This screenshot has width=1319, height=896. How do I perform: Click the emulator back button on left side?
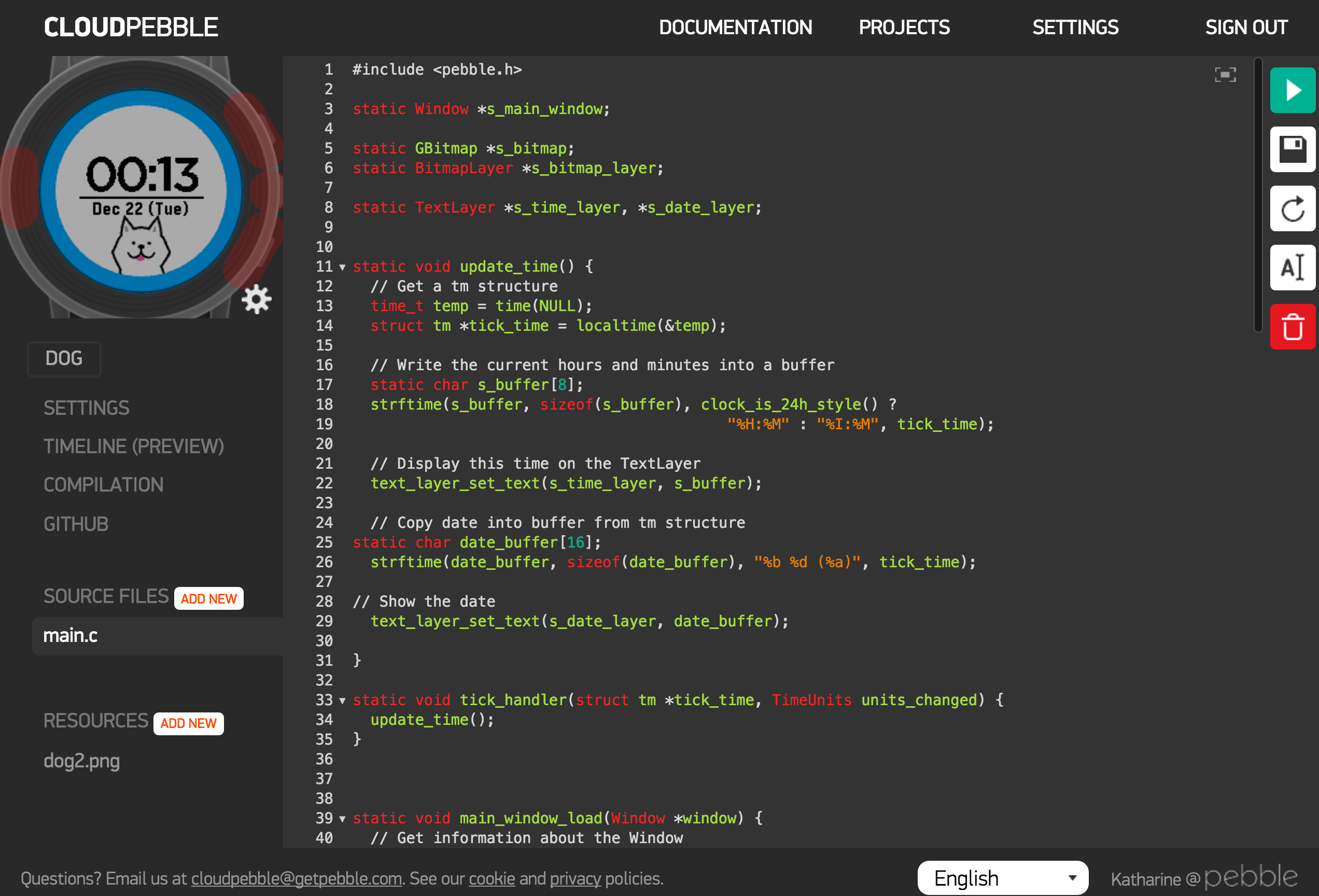pyautogui.click(x=19, y=187)
